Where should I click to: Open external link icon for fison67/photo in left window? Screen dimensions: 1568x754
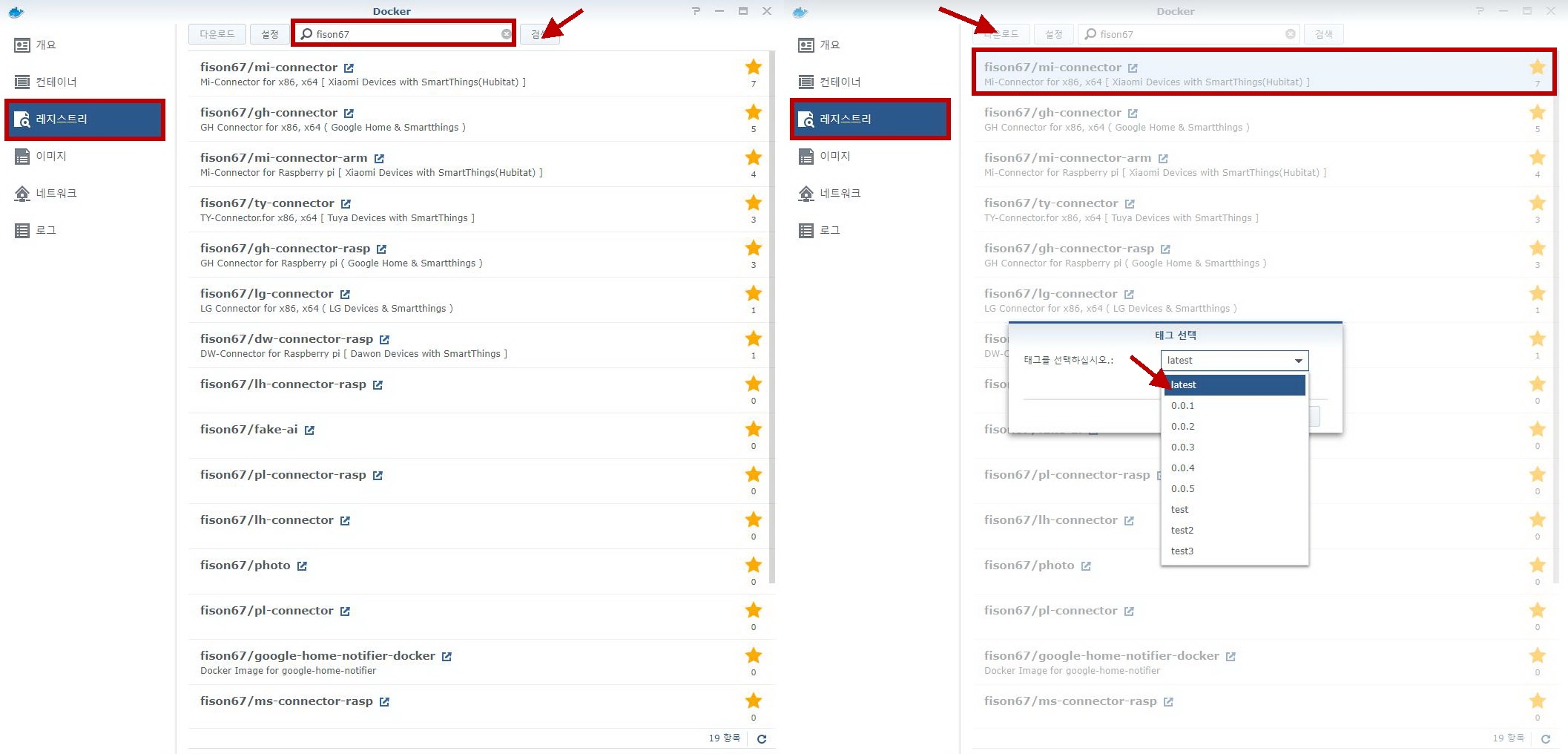point(302,566)
